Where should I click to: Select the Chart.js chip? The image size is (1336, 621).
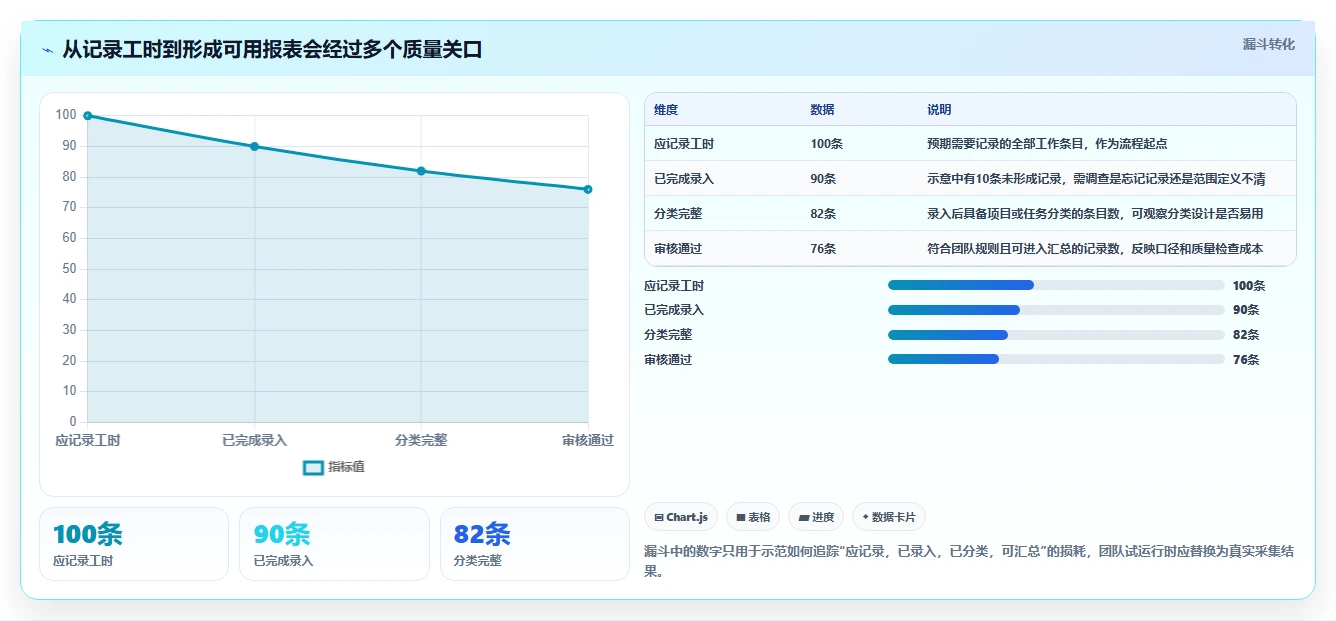(x=681, y=517)
